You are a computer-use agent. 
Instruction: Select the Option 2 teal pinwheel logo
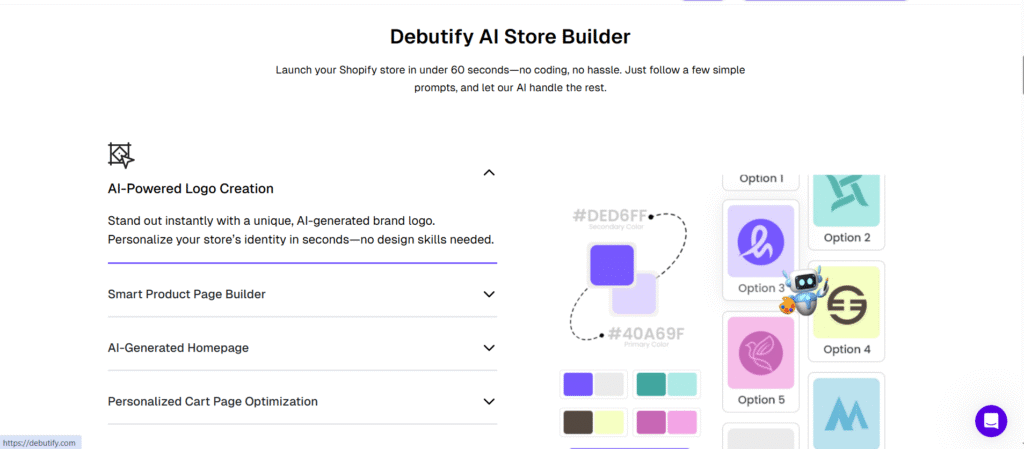(846, 198)
